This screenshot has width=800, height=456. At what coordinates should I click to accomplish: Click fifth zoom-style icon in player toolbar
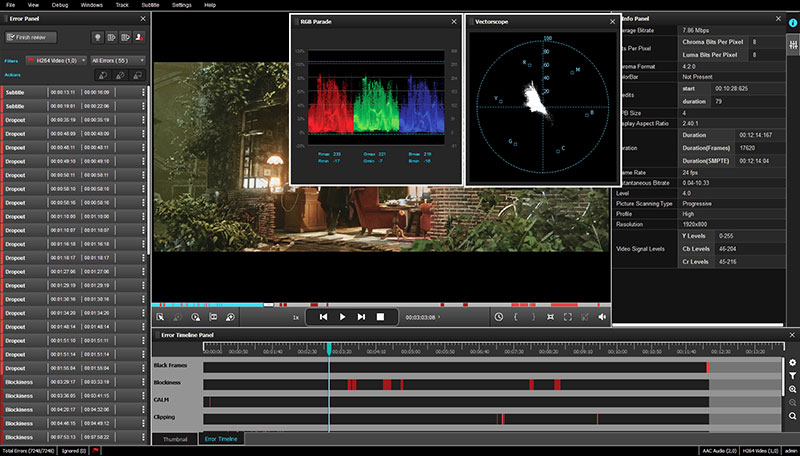point(230,317)
